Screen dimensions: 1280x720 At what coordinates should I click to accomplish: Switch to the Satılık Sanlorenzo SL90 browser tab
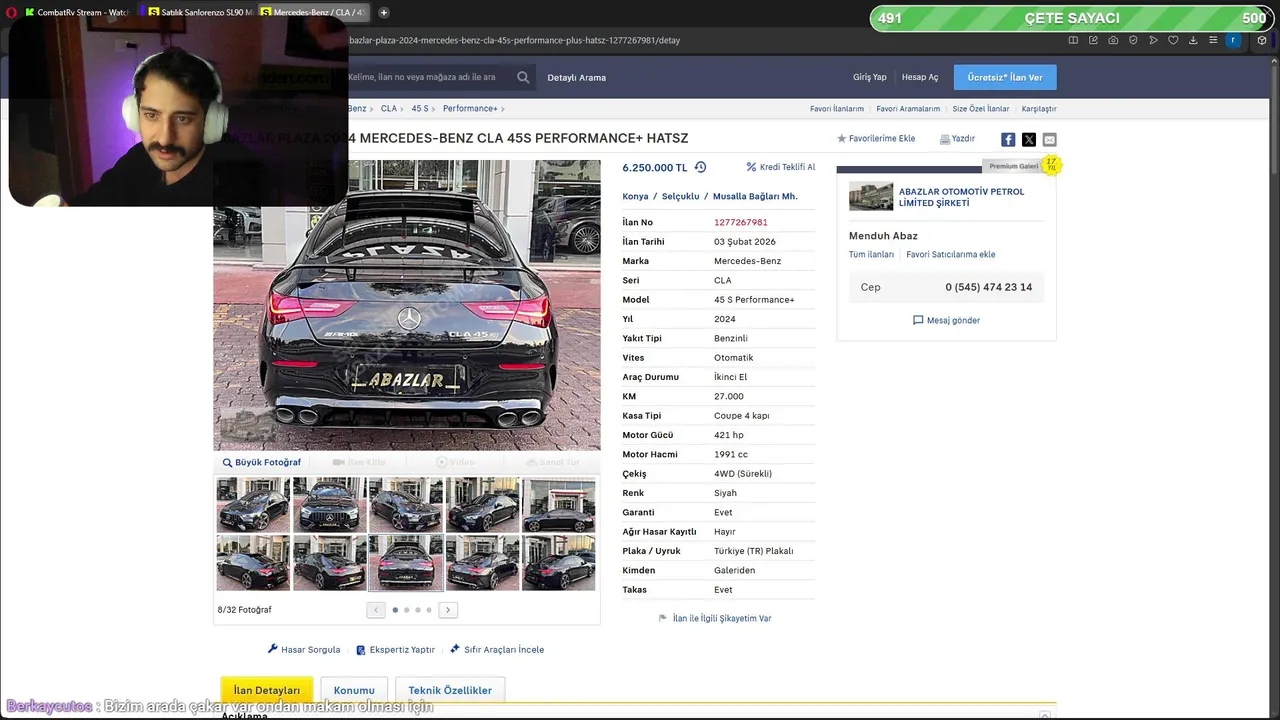(x=198, y=12)
